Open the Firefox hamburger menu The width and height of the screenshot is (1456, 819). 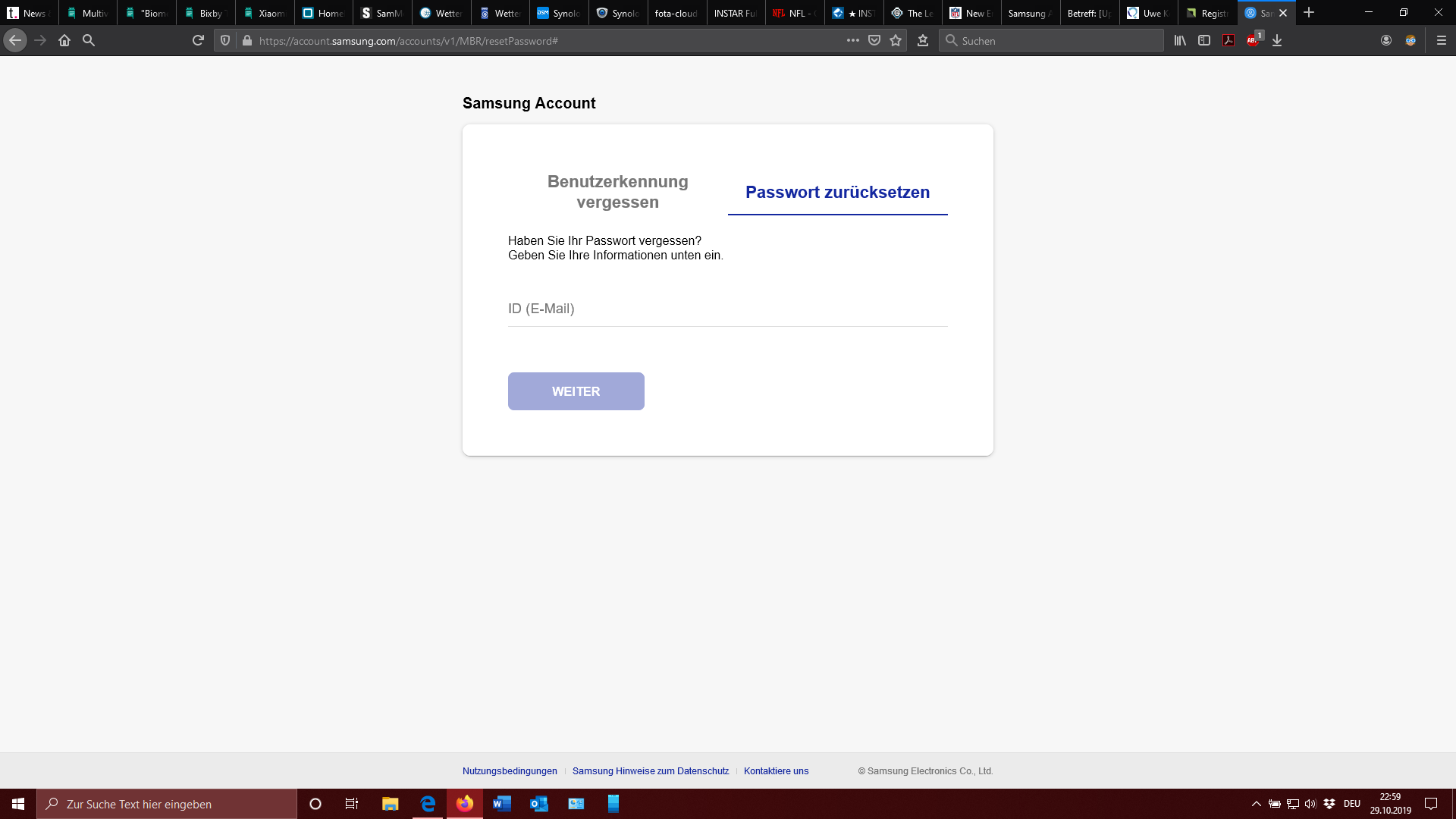coord(1442,40)
